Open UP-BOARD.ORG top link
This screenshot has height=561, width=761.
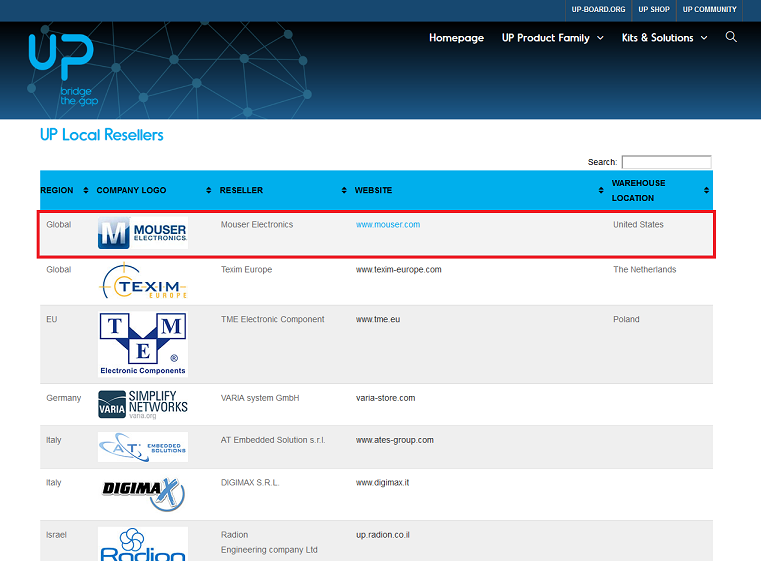[x=598, y=9]
